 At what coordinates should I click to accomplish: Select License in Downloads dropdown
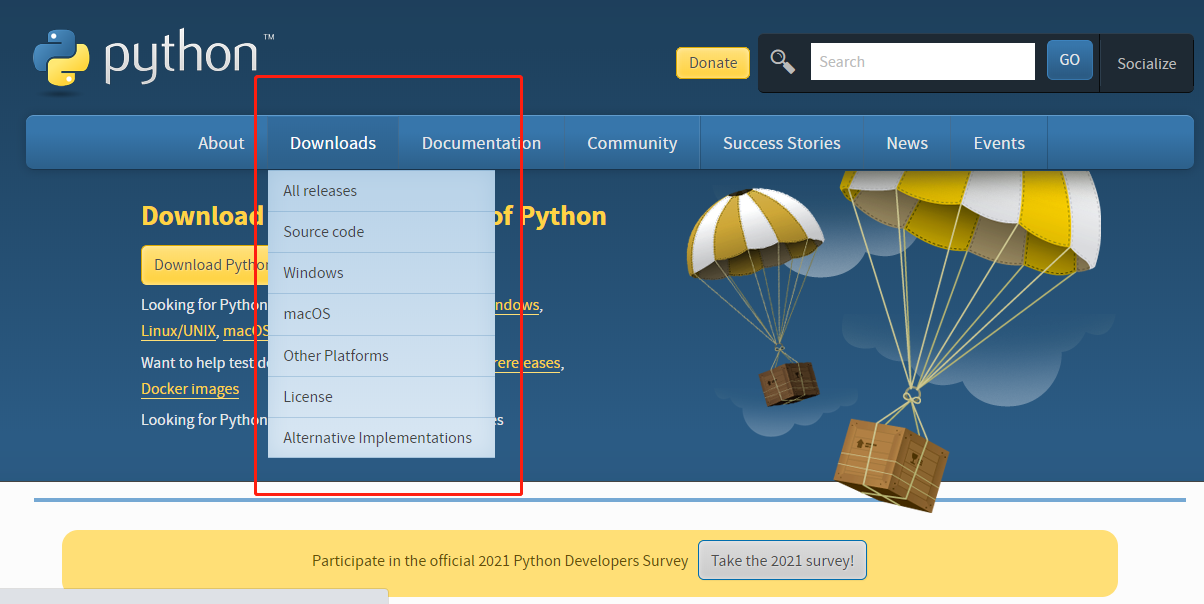point(381,397)
